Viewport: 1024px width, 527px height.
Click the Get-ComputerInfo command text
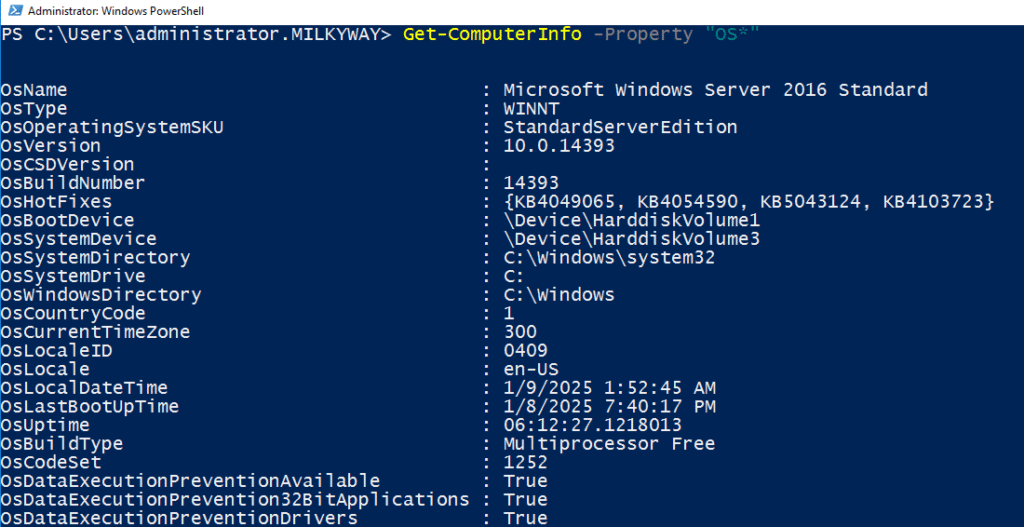492,34
